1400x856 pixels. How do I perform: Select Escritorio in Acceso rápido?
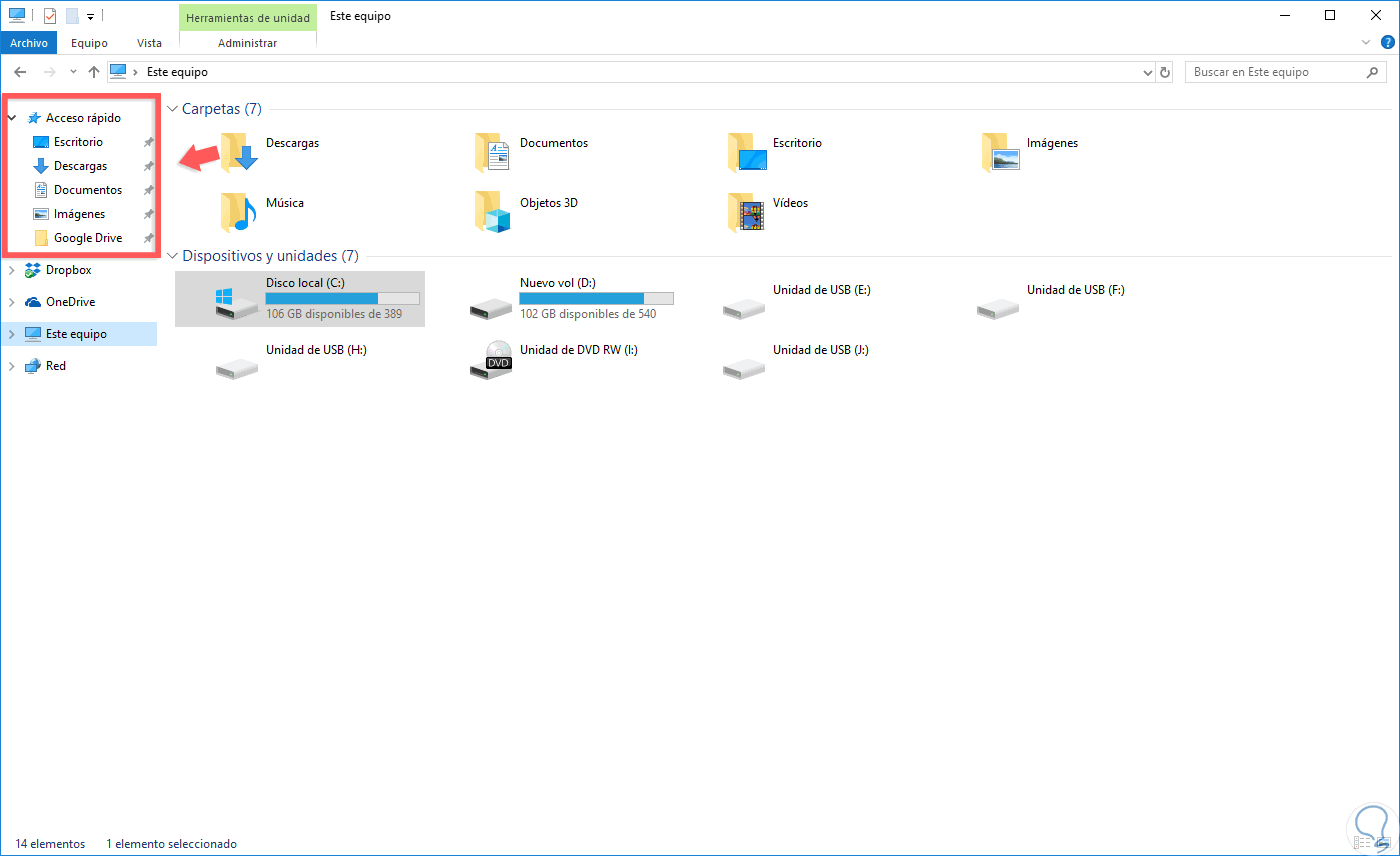[x=78, y=142]
